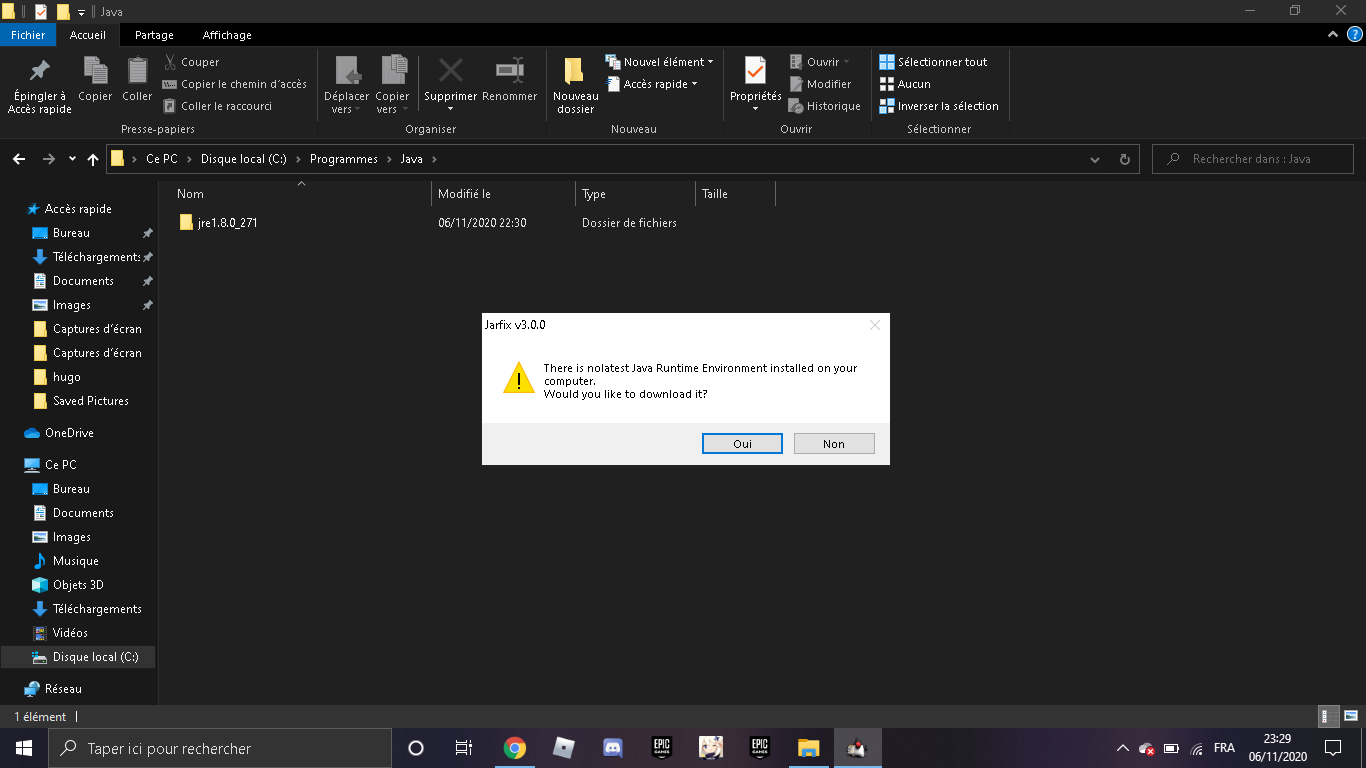Open Téléchargements under Accès rapide
This screenshot has height=768, width=1366.
[96, 257]
